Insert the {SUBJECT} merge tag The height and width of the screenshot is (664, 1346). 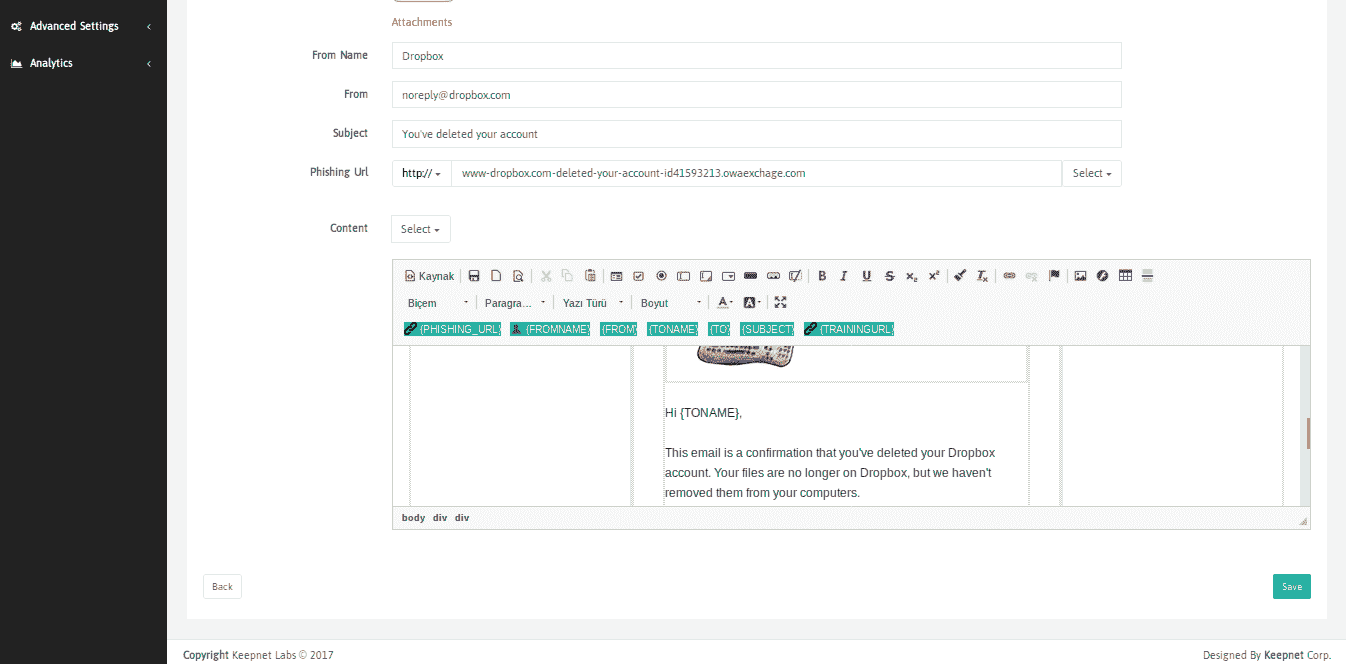click(x=768, y=329)
